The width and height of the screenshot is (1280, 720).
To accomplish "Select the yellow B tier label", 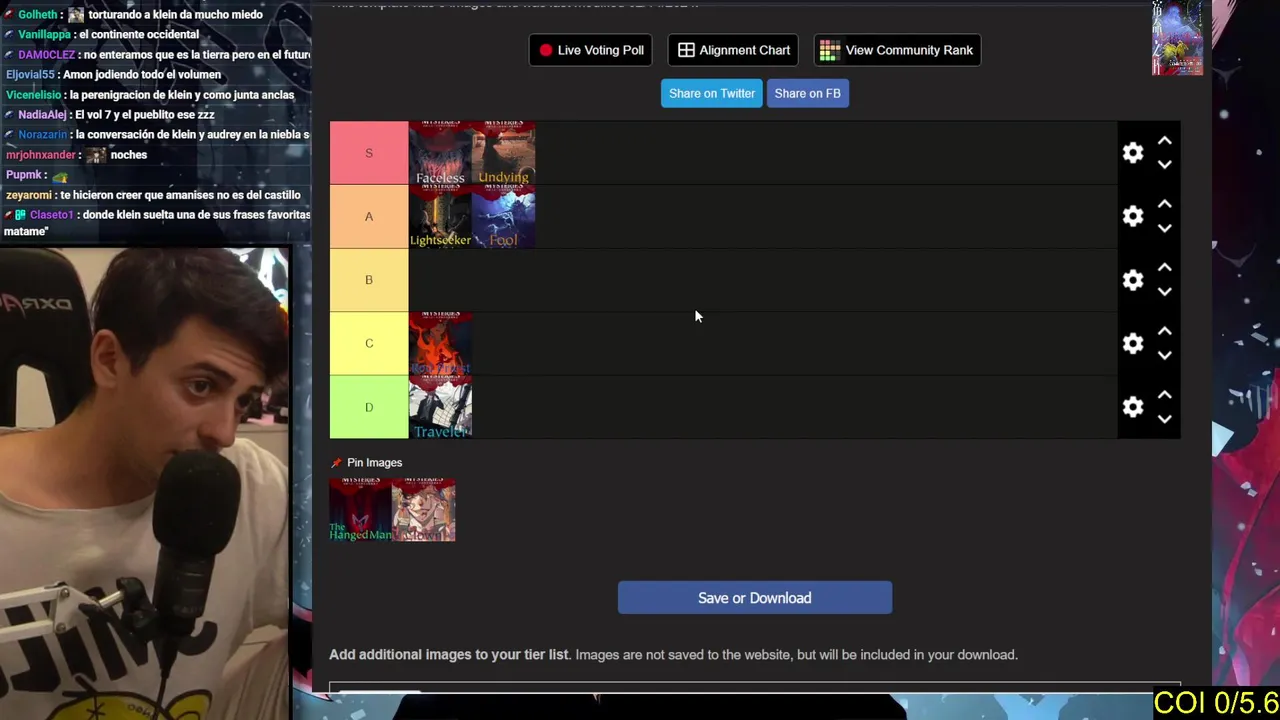I will [x=369, y=280].
